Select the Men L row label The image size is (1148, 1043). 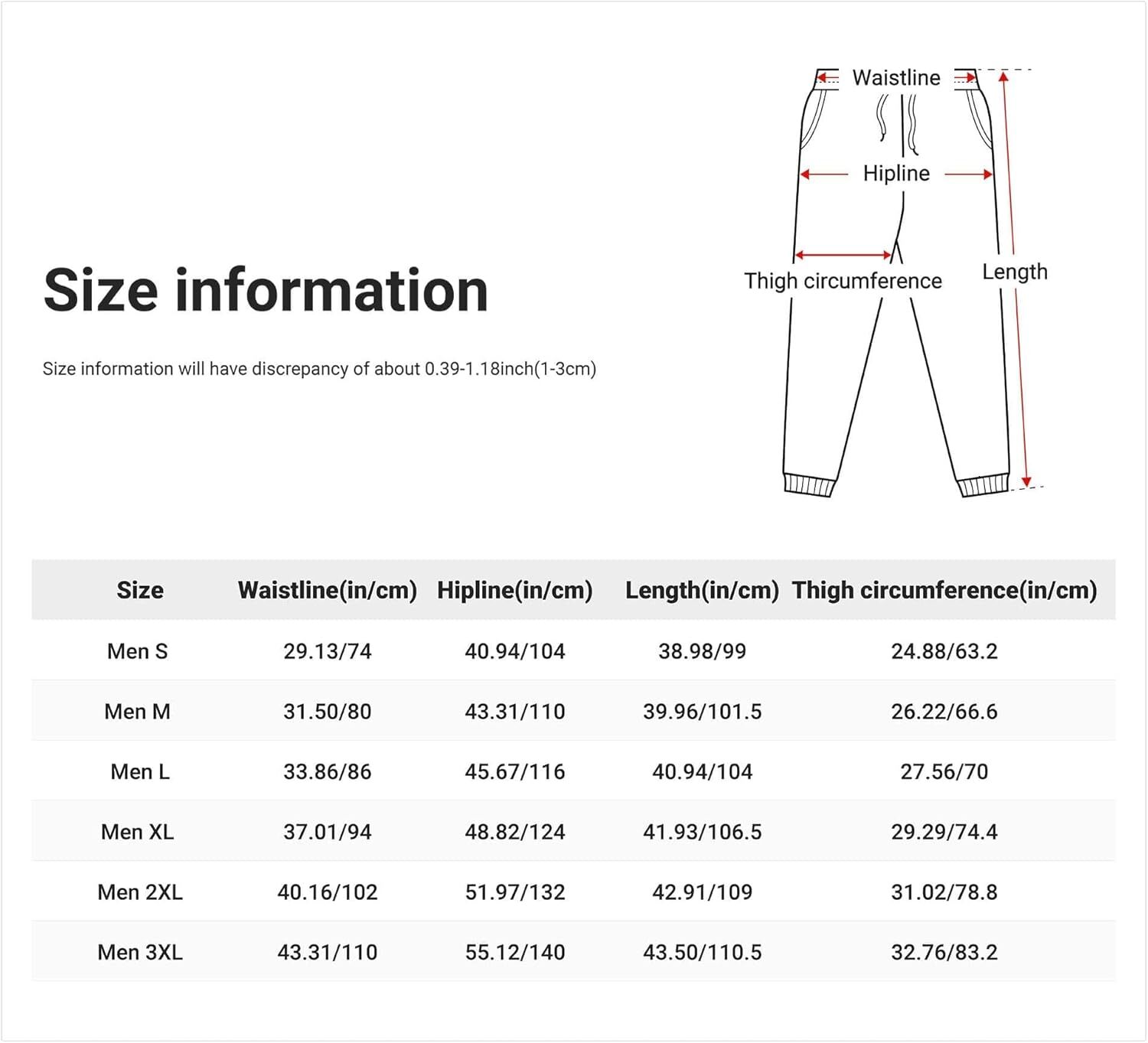click(x=138, y=771)
